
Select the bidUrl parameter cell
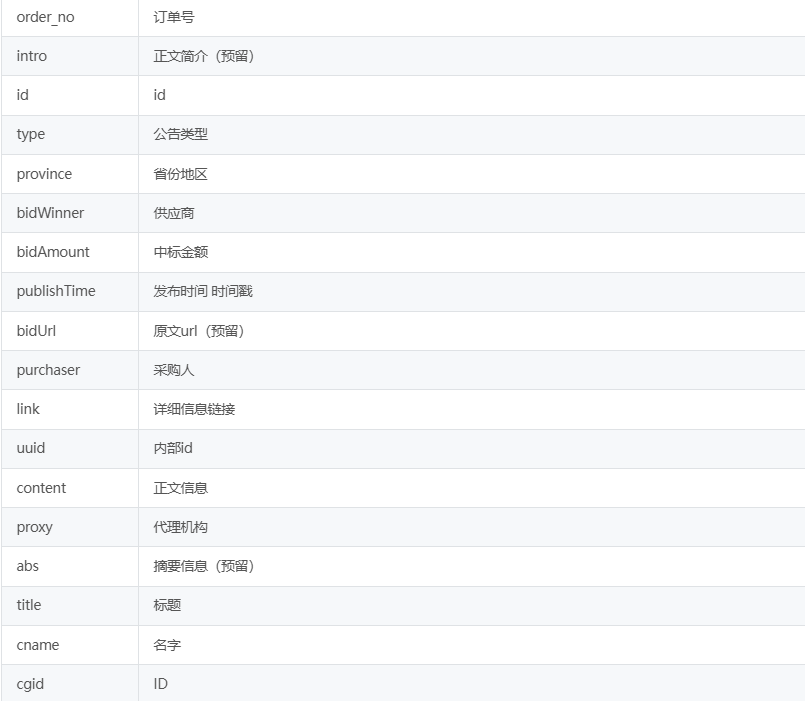coord(36,331)
